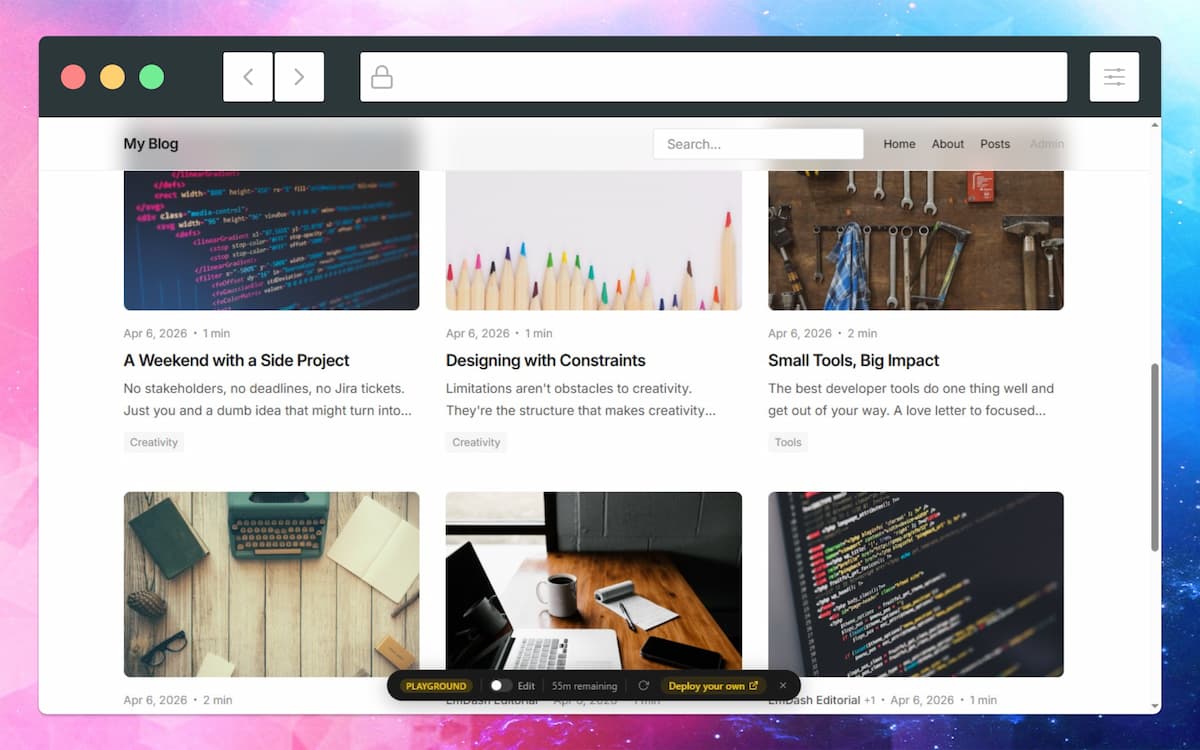Open the browser settings sliders icon

coord(1114,76)
